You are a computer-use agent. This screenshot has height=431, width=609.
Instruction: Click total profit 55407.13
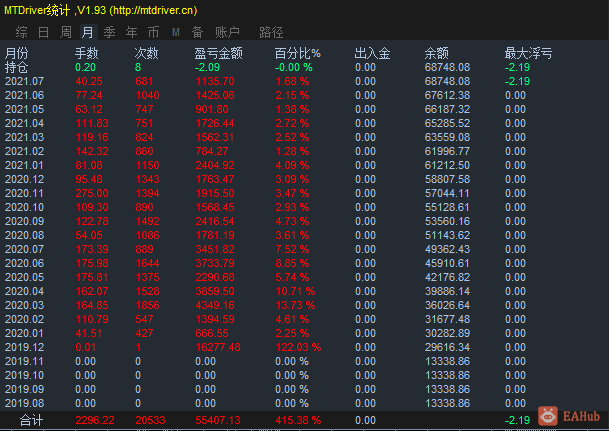pos(218,420)
